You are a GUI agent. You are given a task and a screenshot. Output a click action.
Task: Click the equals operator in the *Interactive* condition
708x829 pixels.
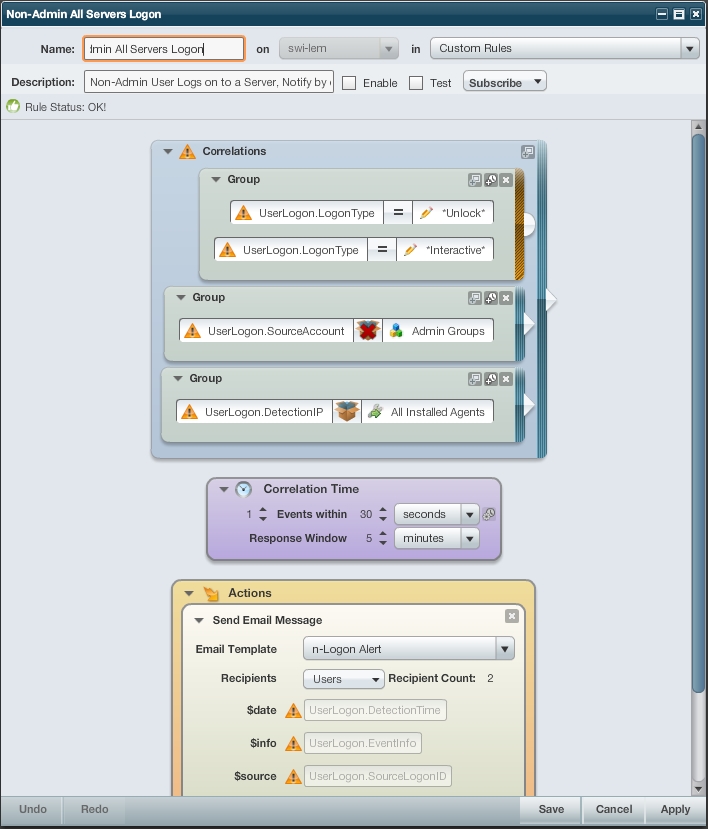click(382, 250)
